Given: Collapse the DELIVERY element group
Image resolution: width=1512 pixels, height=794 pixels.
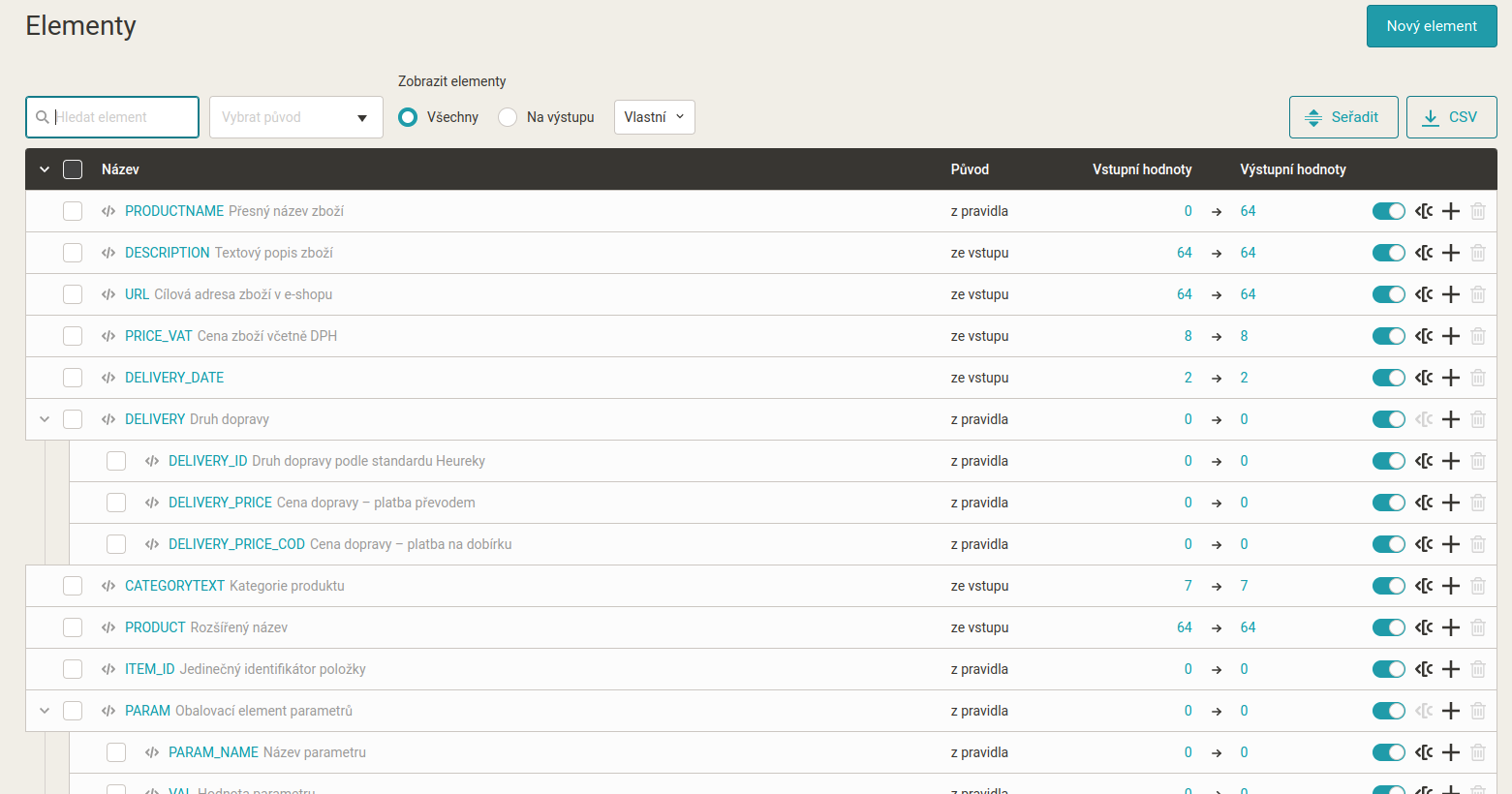Looking at the screenshot, I should tap(45, 419).
